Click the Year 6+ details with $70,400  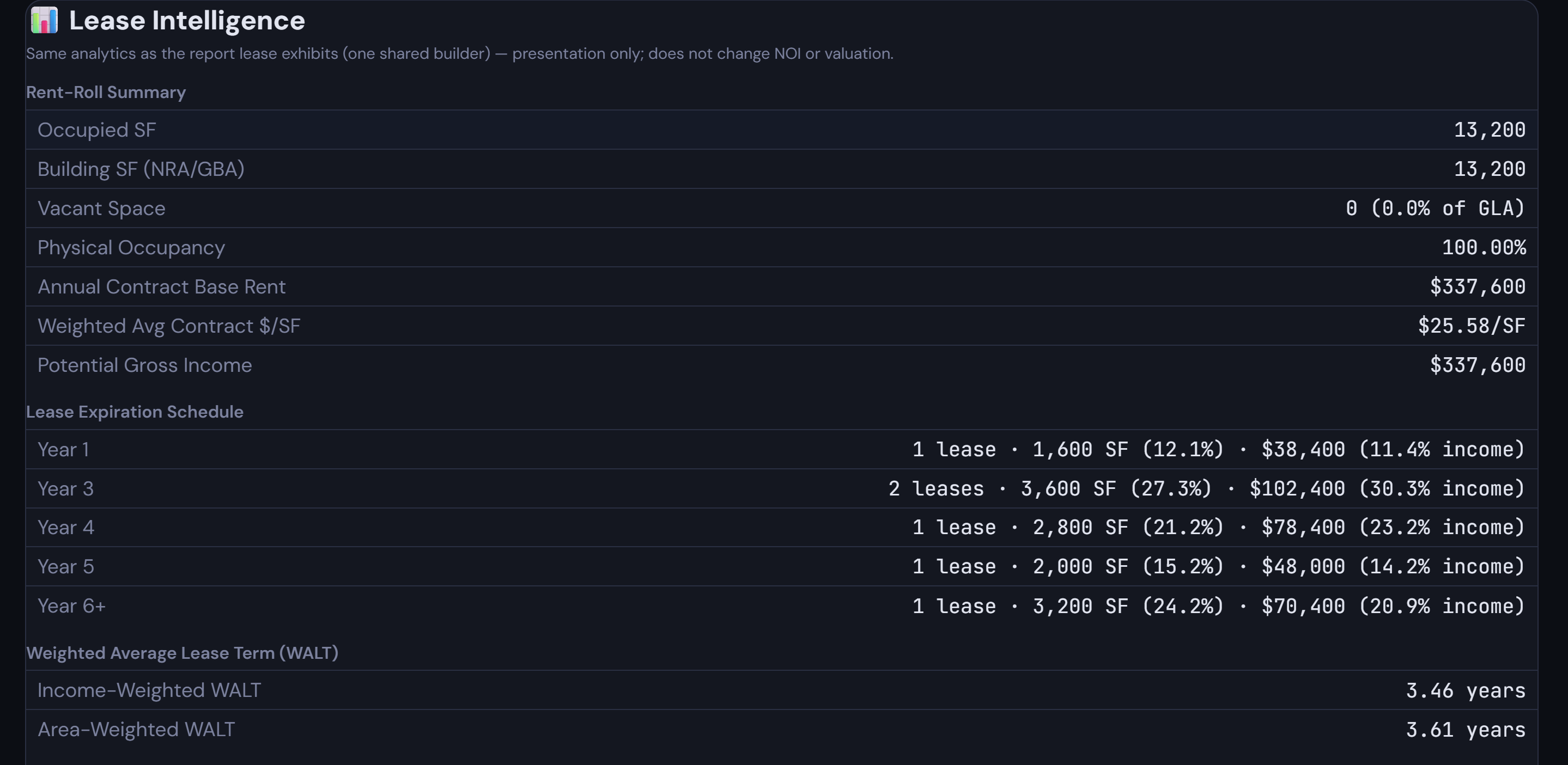[1219, 607]
